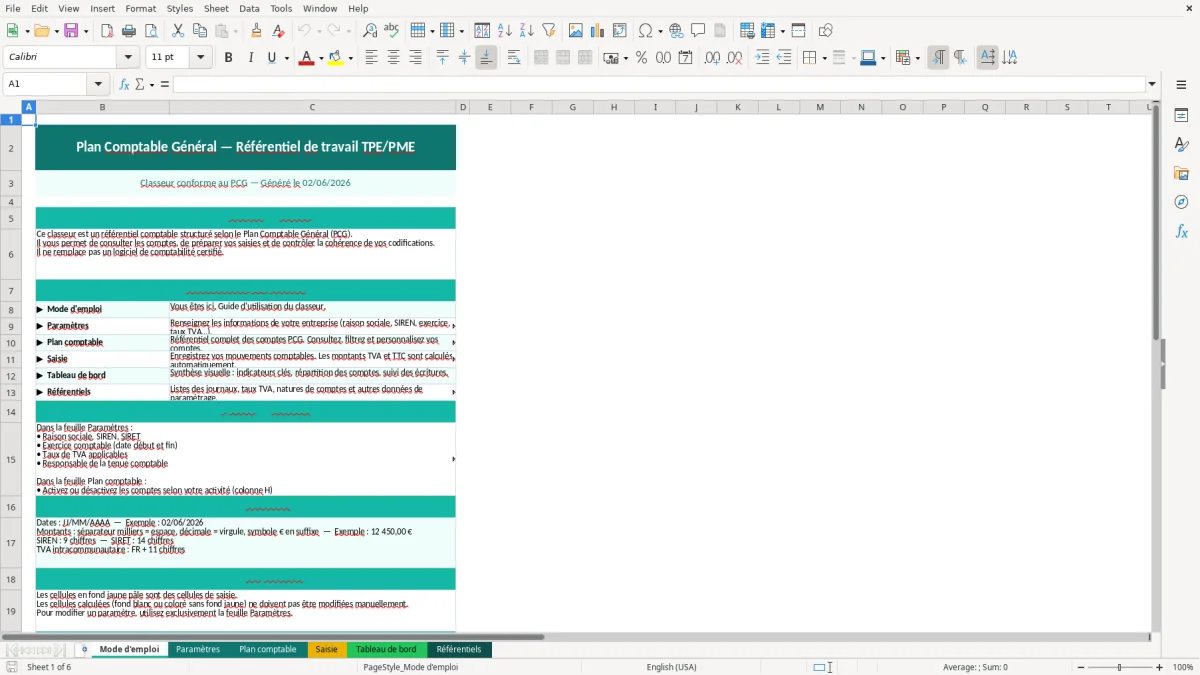
Task: Open the 11 pt font size dropdown
Action: tap(201, 58)
